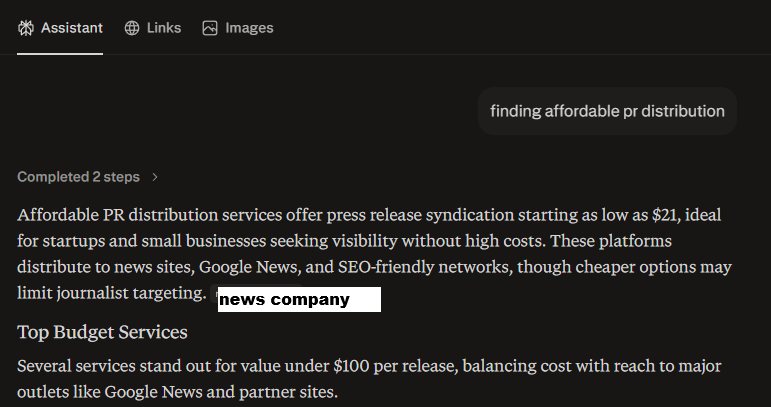Switch to the Assistant tab
This screenshot has height=407, width=771.
71,28
